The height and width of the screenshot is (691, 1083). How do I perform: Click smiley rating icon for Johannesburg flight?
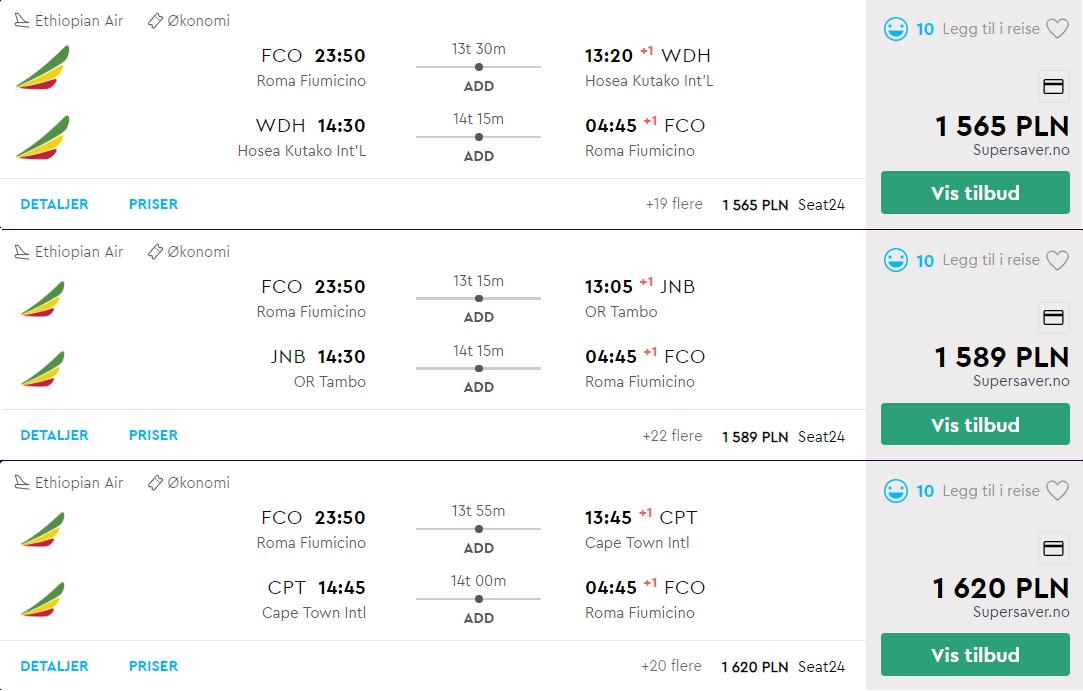(x=896, y=261)
